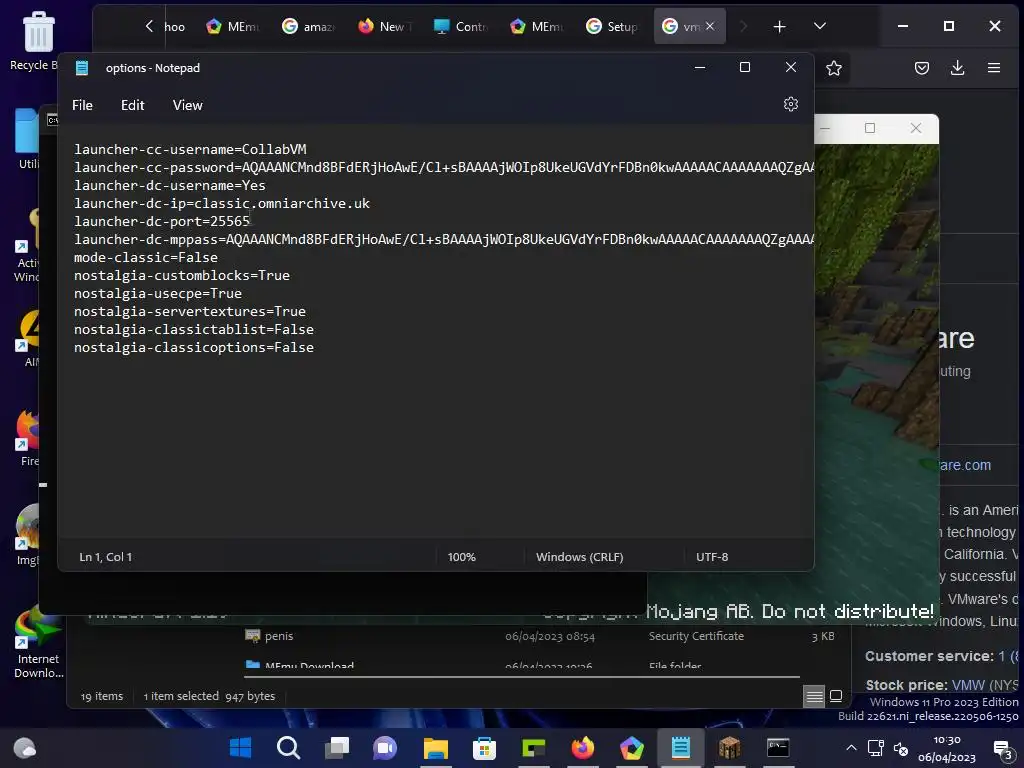Switch to first MEmu tab in Firefox
Screen dimensions: 1024x768
(232, 27)
